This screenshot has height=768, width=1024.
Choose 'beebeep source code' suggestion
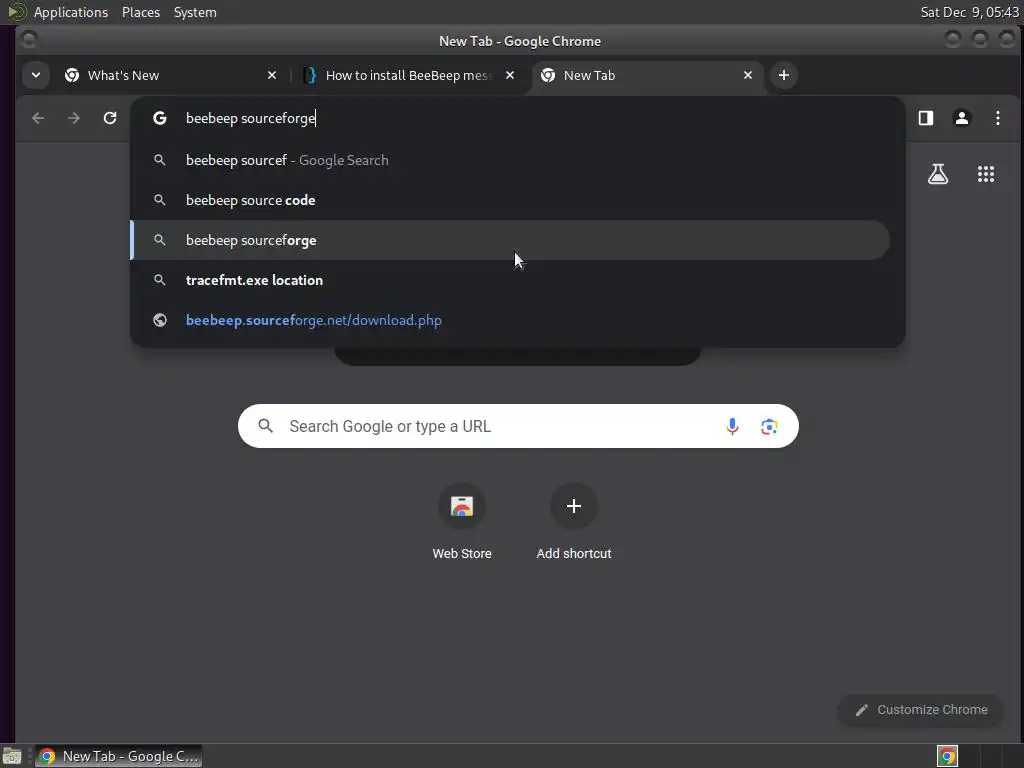pyautogui.click(x=510, y=200)
